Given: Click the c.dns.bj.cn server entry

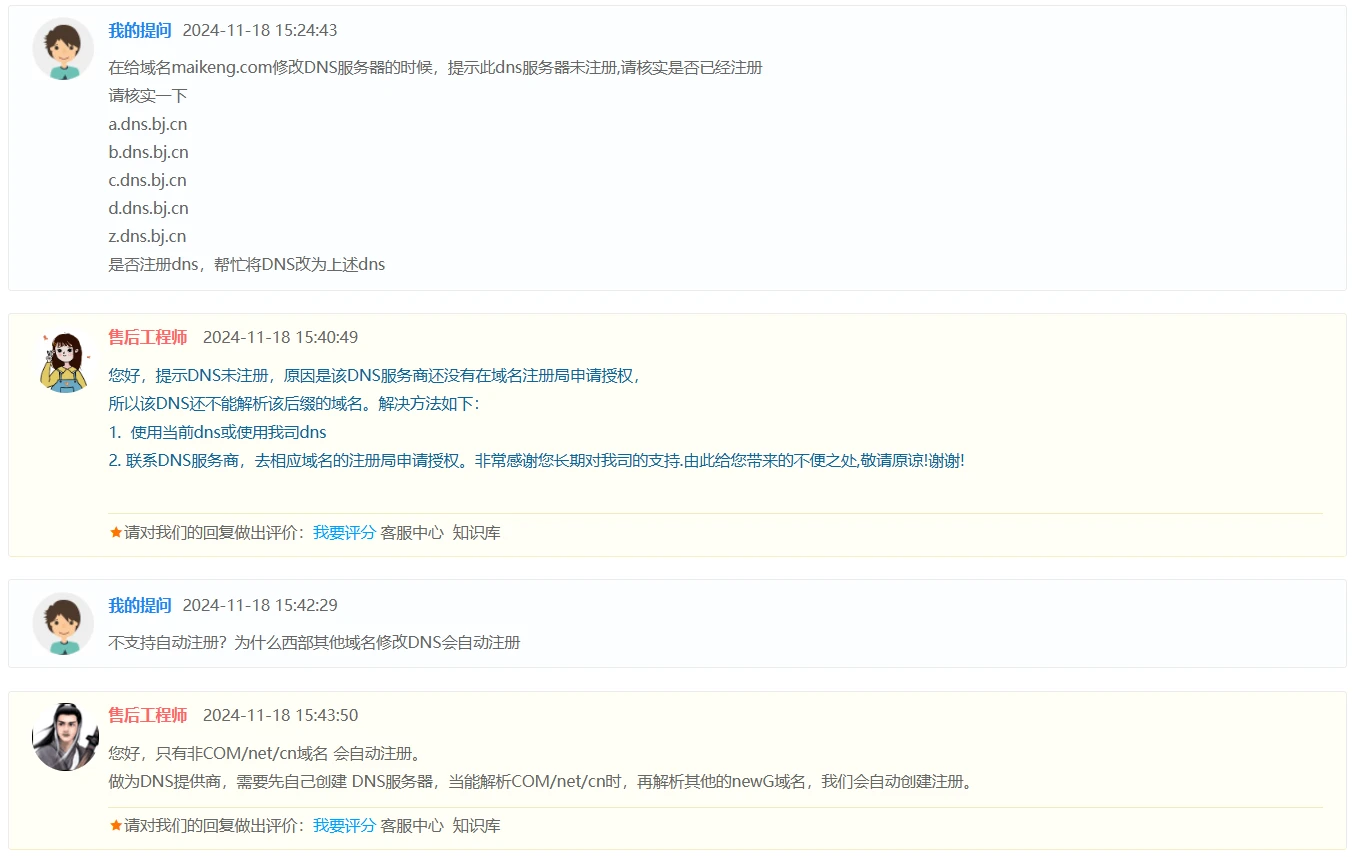Looking at the screenshot, I should coord(147,181).
